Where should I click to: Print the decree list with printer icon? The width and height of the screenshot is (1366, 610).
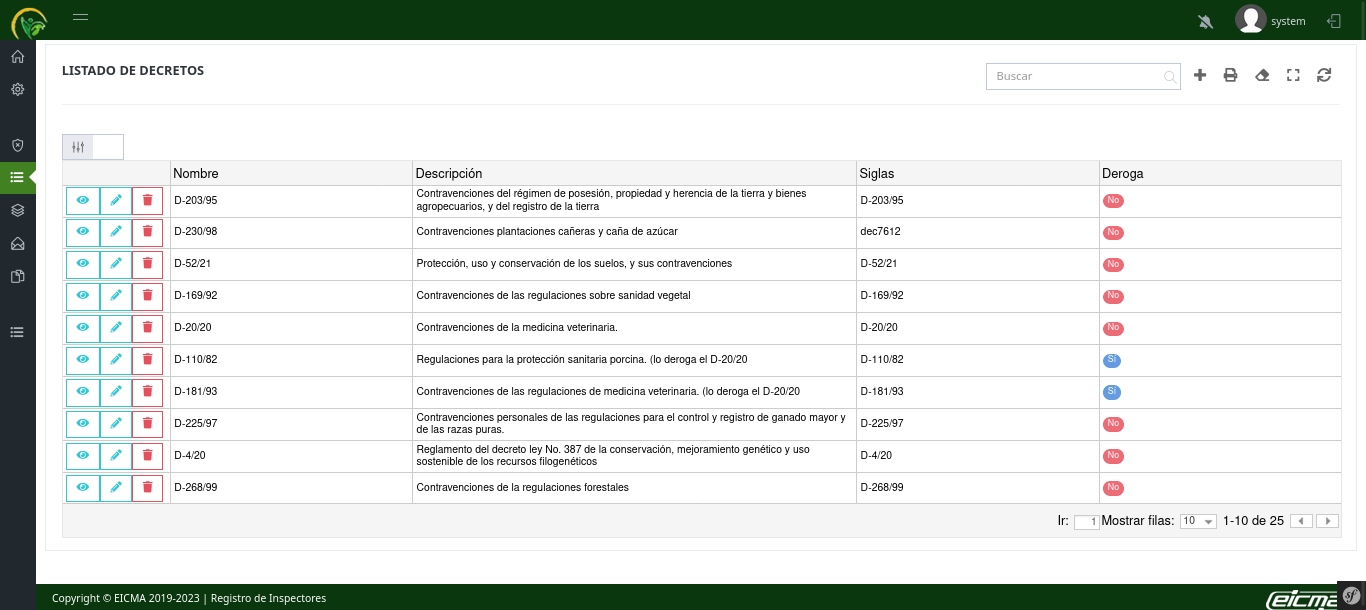click(1231, 76)
